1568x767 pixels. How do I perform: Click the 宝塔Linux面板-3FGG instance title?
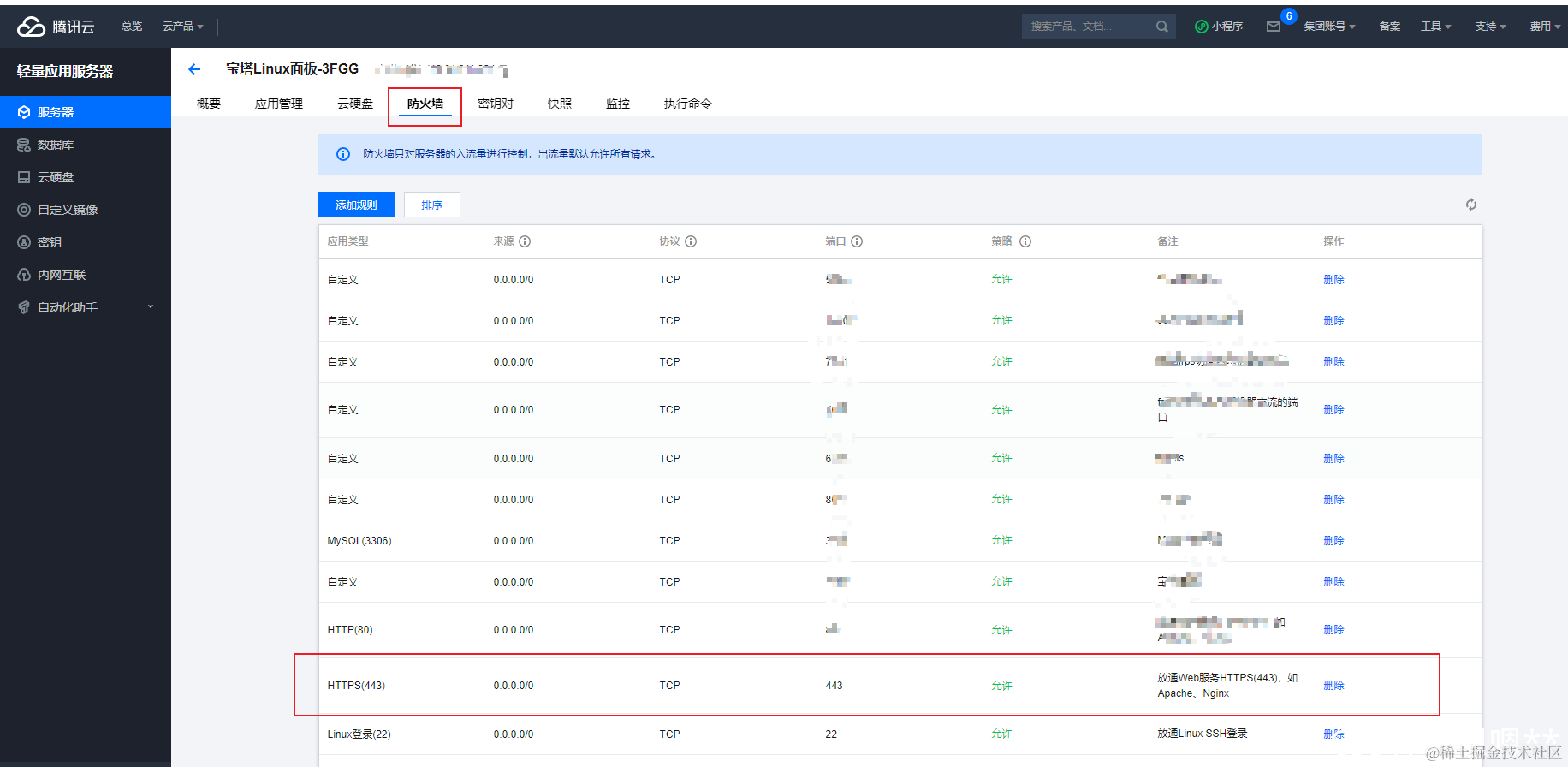point(292,68)
